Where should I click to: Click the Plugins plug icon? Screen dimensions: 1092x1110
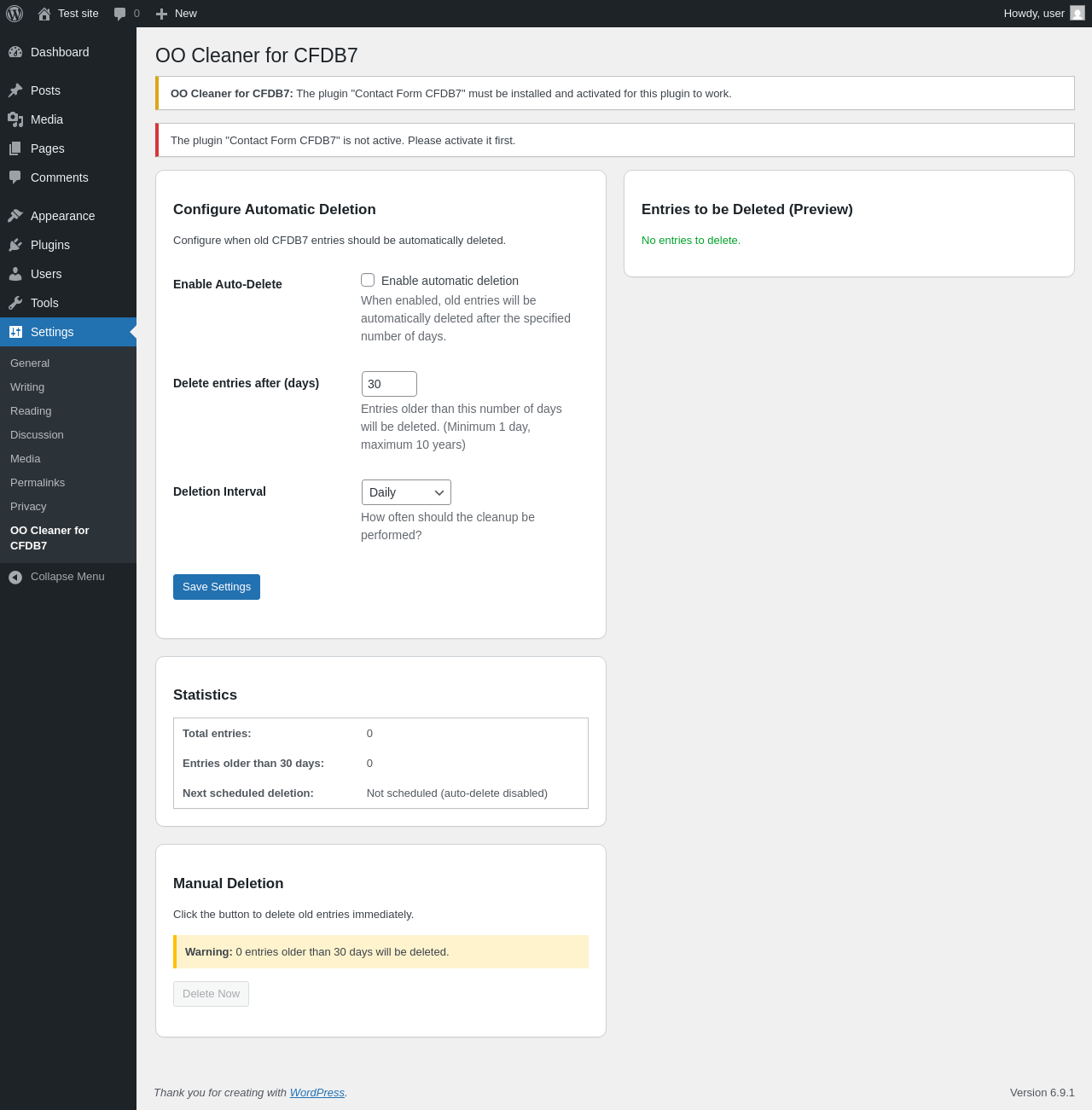[15, 245]
